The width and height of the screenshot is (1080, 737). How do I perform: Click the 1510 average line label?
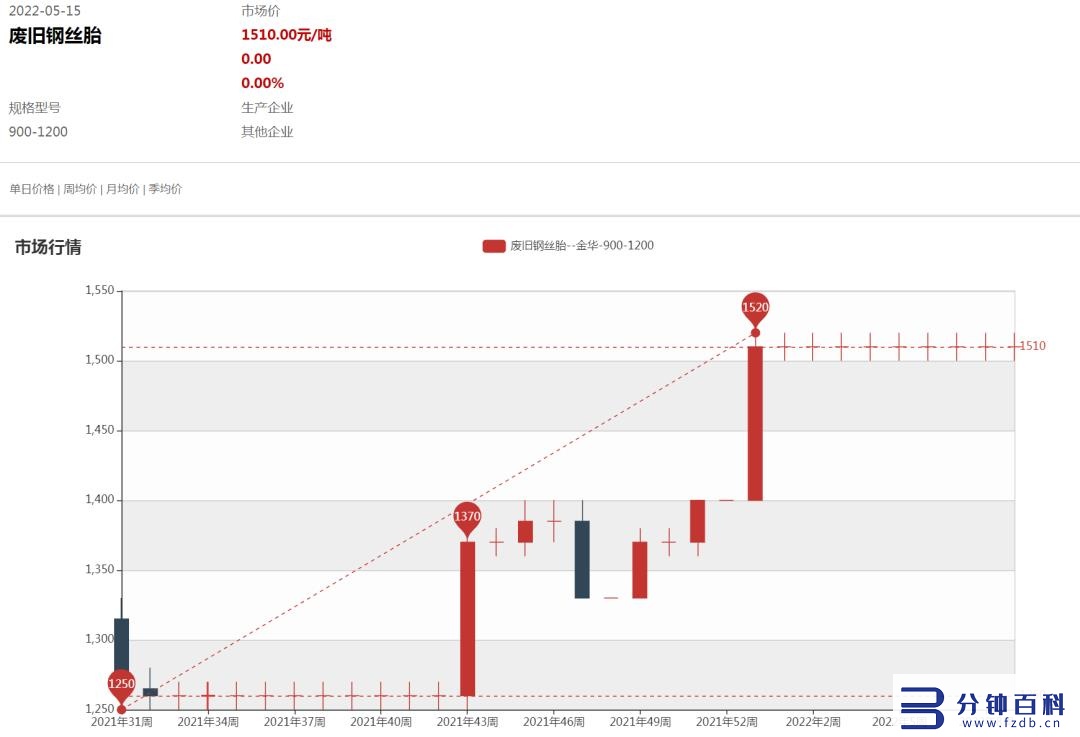(1032, 346)
